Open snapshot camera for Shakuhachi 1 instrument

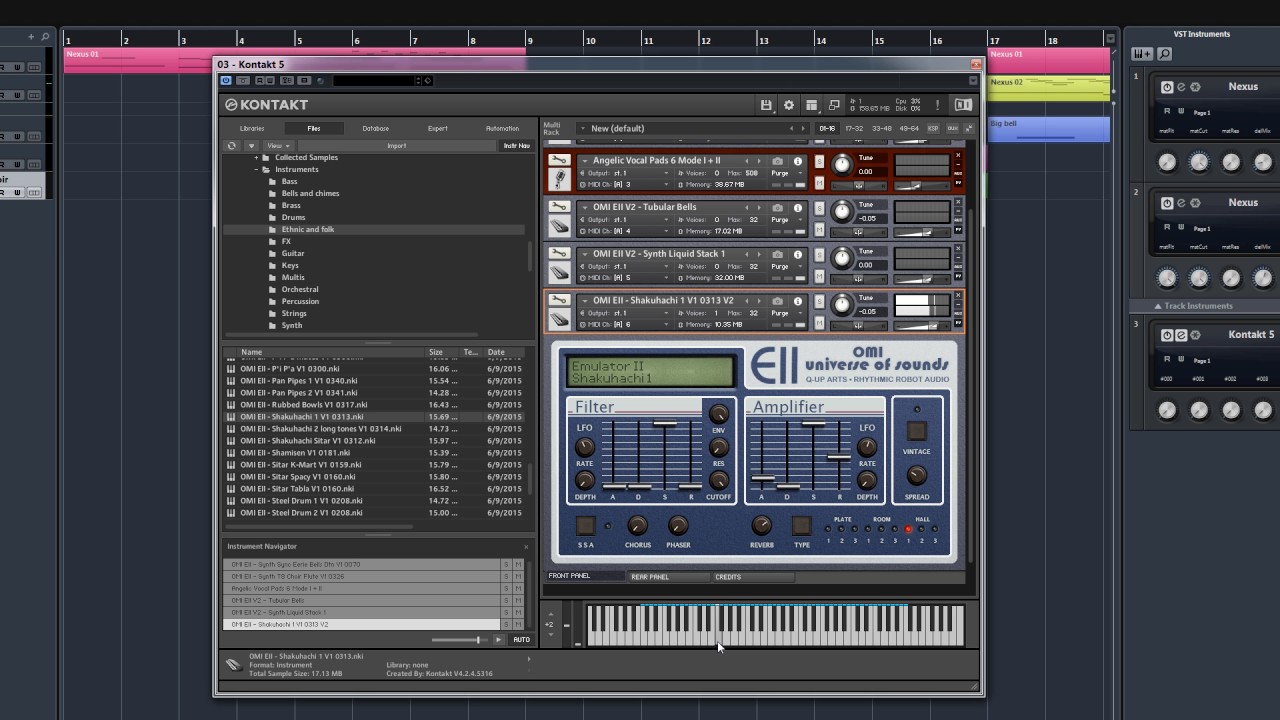click(778, 300)
